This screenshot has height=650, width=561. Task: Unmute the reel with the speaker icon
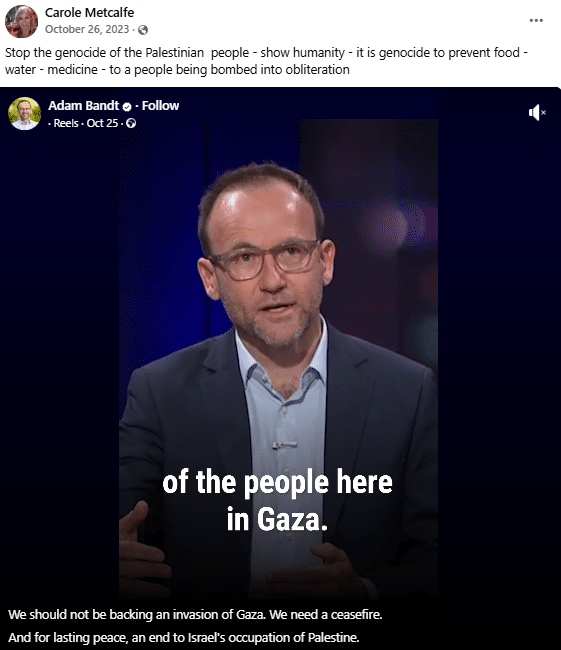(537, 112)
